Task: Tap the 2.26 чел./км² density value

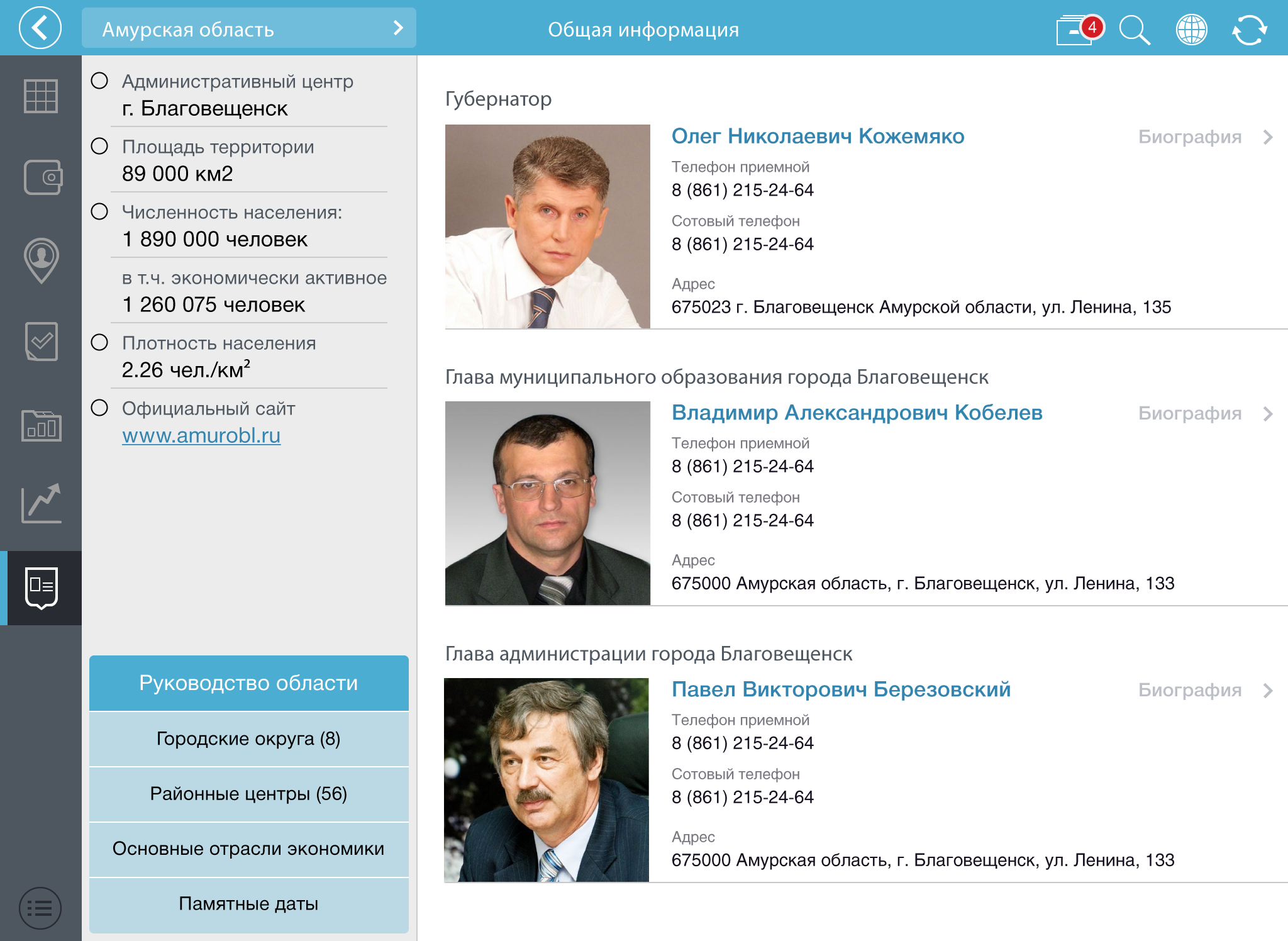Action: pos(186,369)
